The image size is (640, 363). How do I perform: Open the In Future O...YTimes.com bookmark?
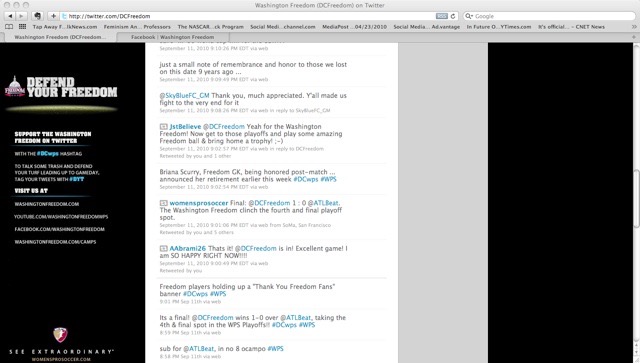[499, 27]
